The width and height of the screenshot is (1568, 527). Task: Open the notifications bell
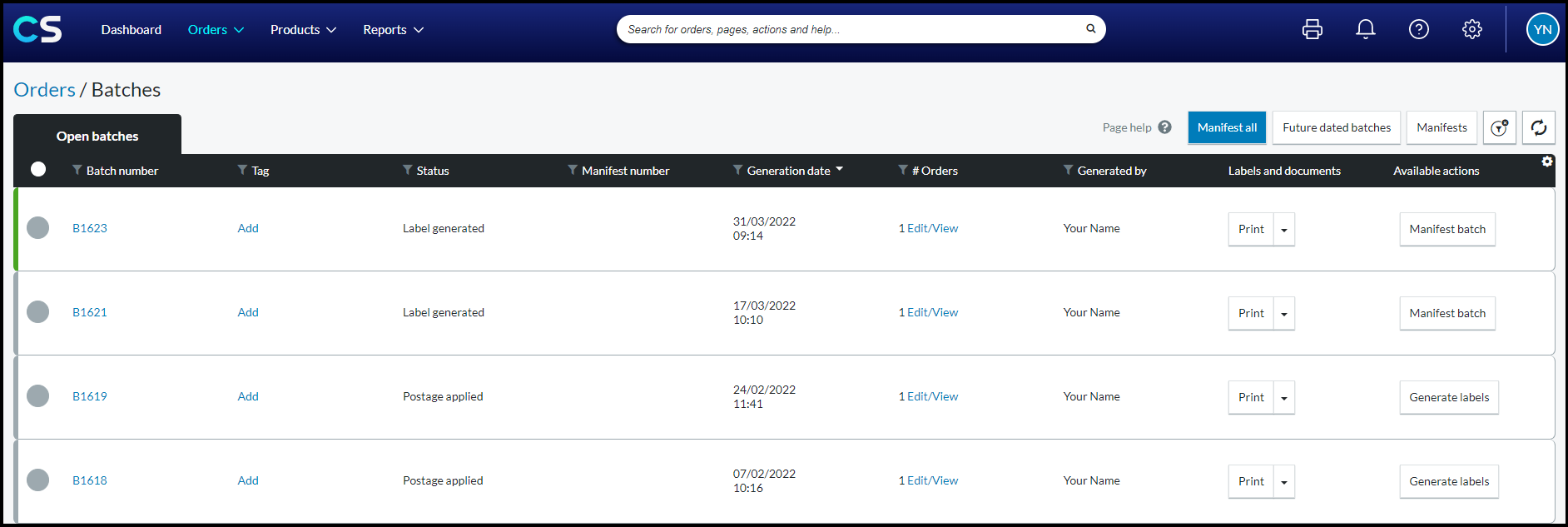(x=1366, y=29)
